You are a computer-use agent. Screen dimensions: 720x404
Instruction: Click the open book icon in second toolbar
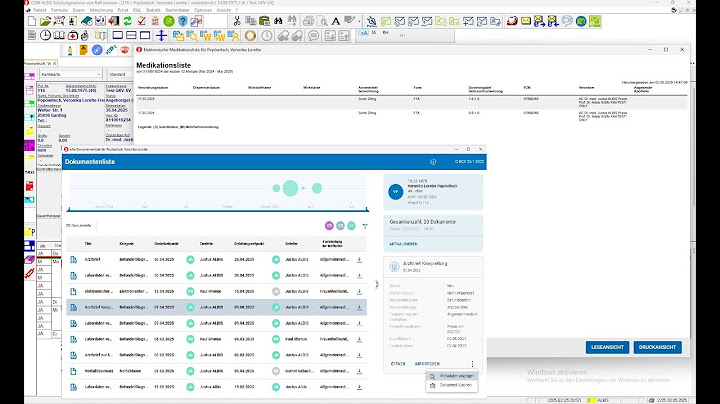(x=59, y=35)
